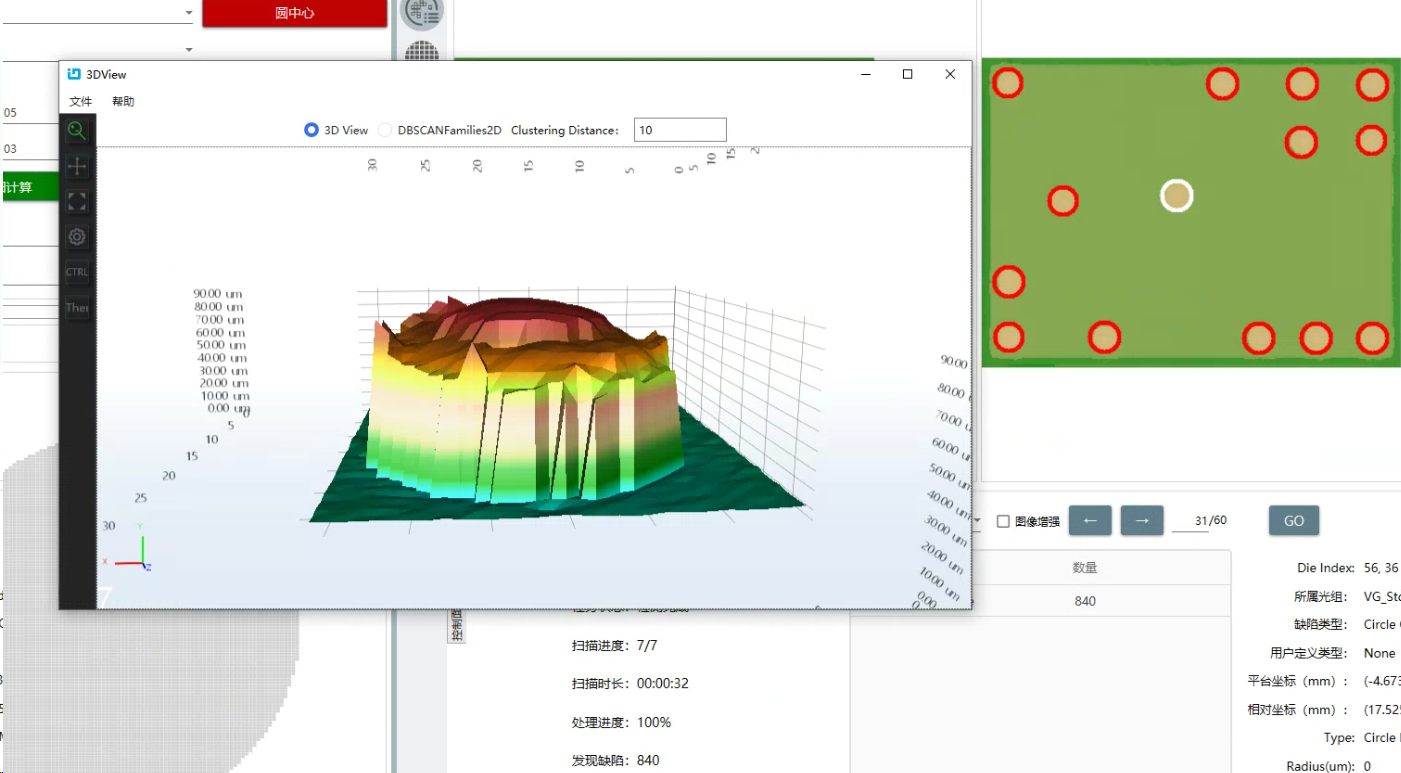Click the wafer grid icon in main window
The width and height of the screenshot is (1401, 773).
[422, 52]
